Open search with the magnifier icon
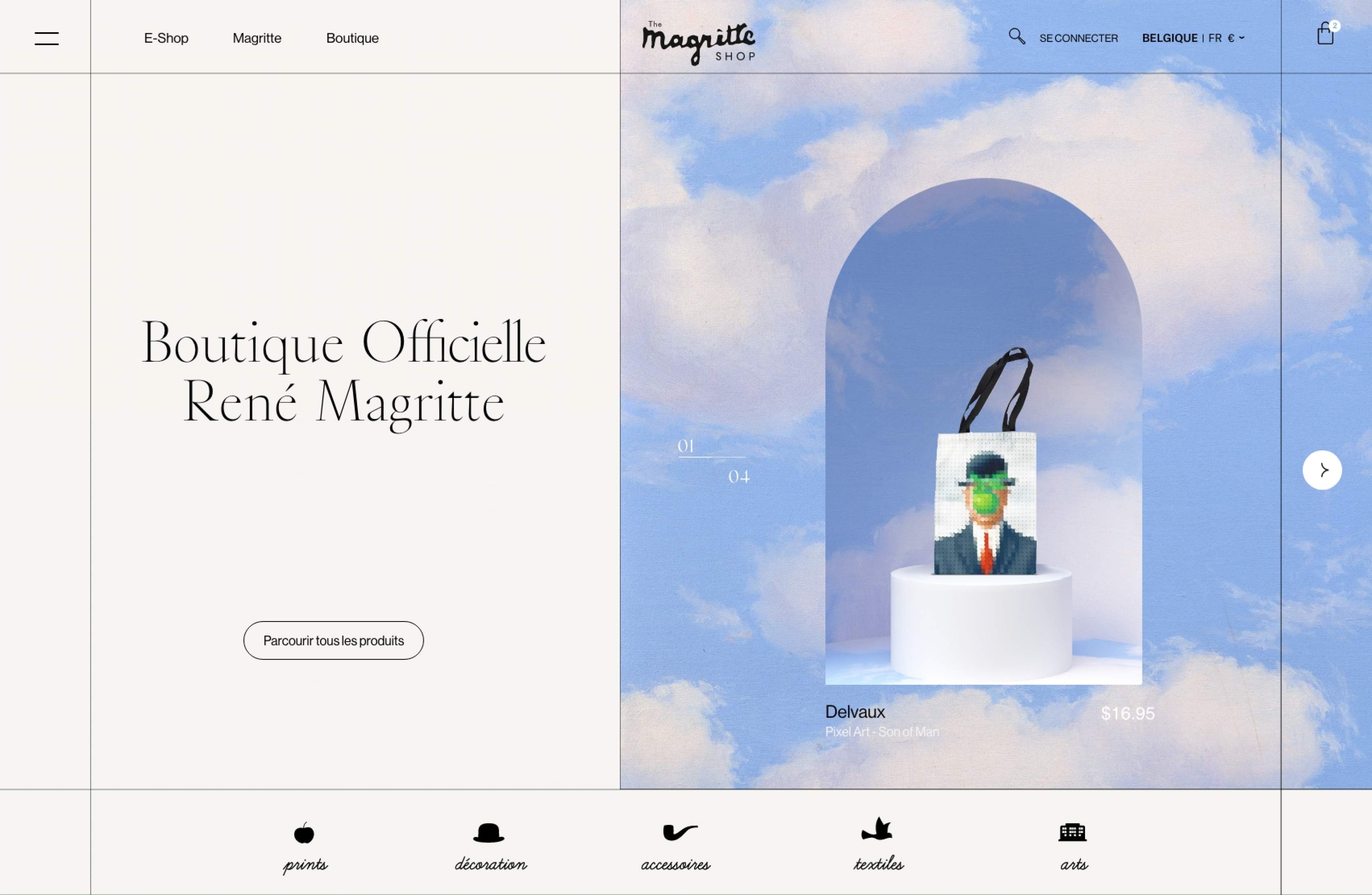Image resolution: width=1372 pixels, height=895 pixels. (x=1016, y=36)
